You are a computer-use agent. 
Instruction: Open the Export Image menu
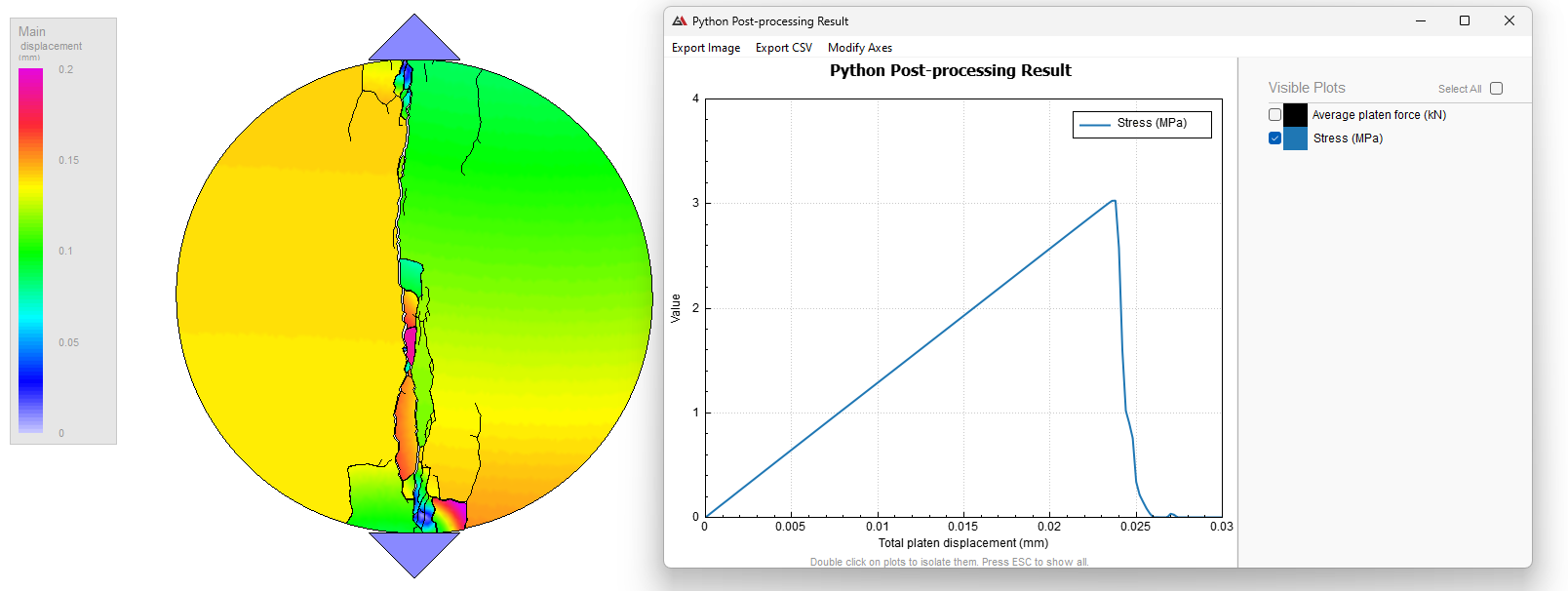tap(706, 48)
